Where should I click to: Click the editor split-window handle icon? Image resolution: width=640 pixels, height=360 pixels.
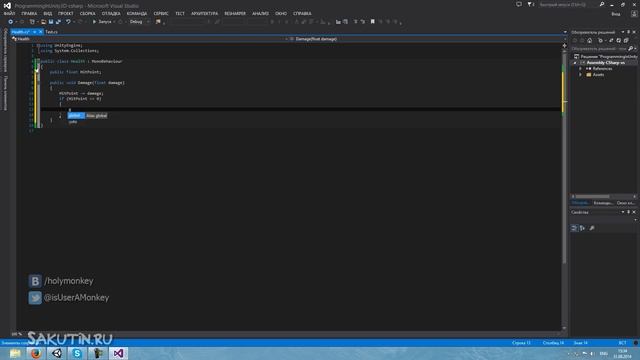coord(564,45)
